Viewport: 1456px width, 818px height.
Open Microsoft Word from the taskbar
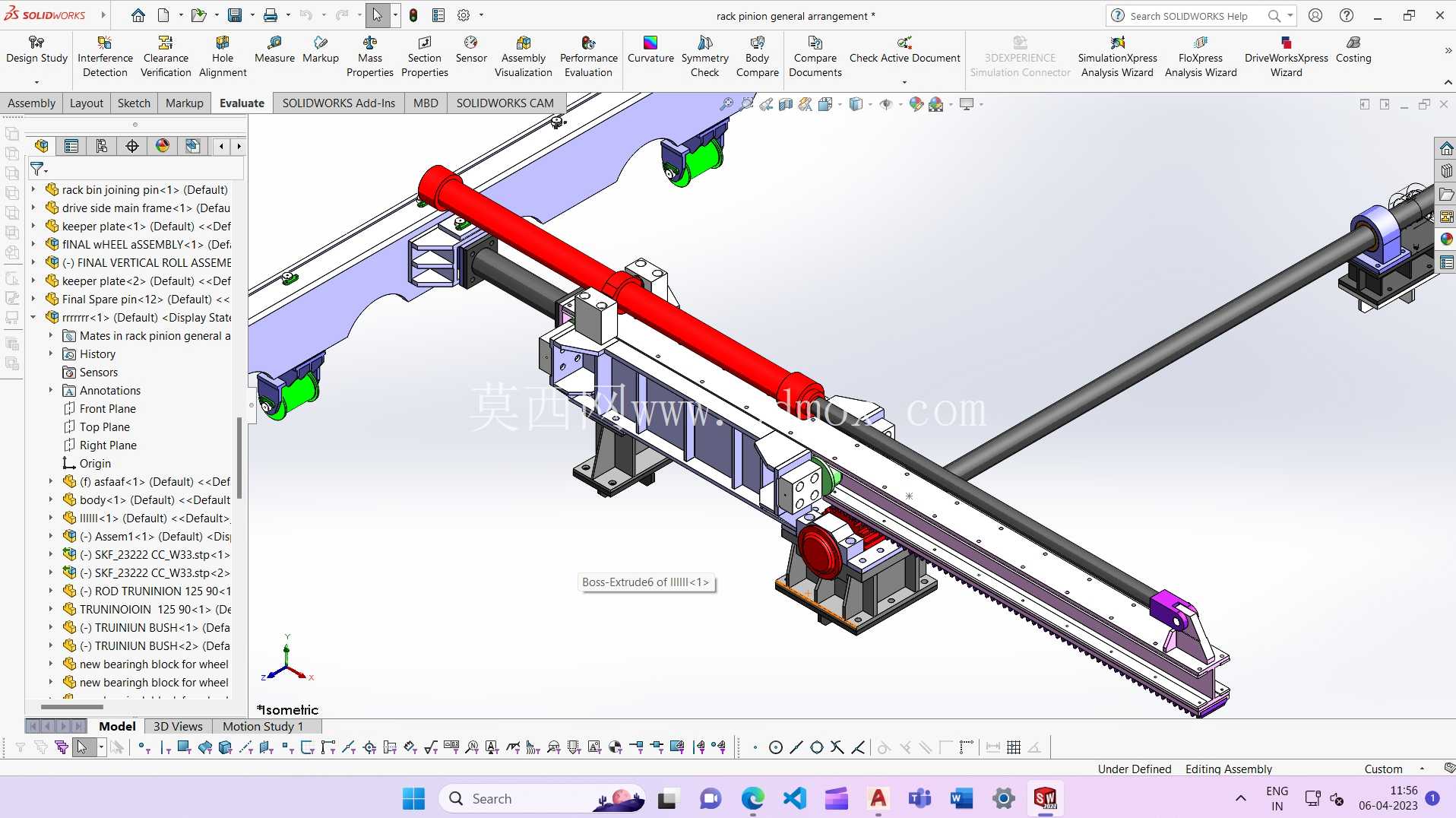(961, 798)
